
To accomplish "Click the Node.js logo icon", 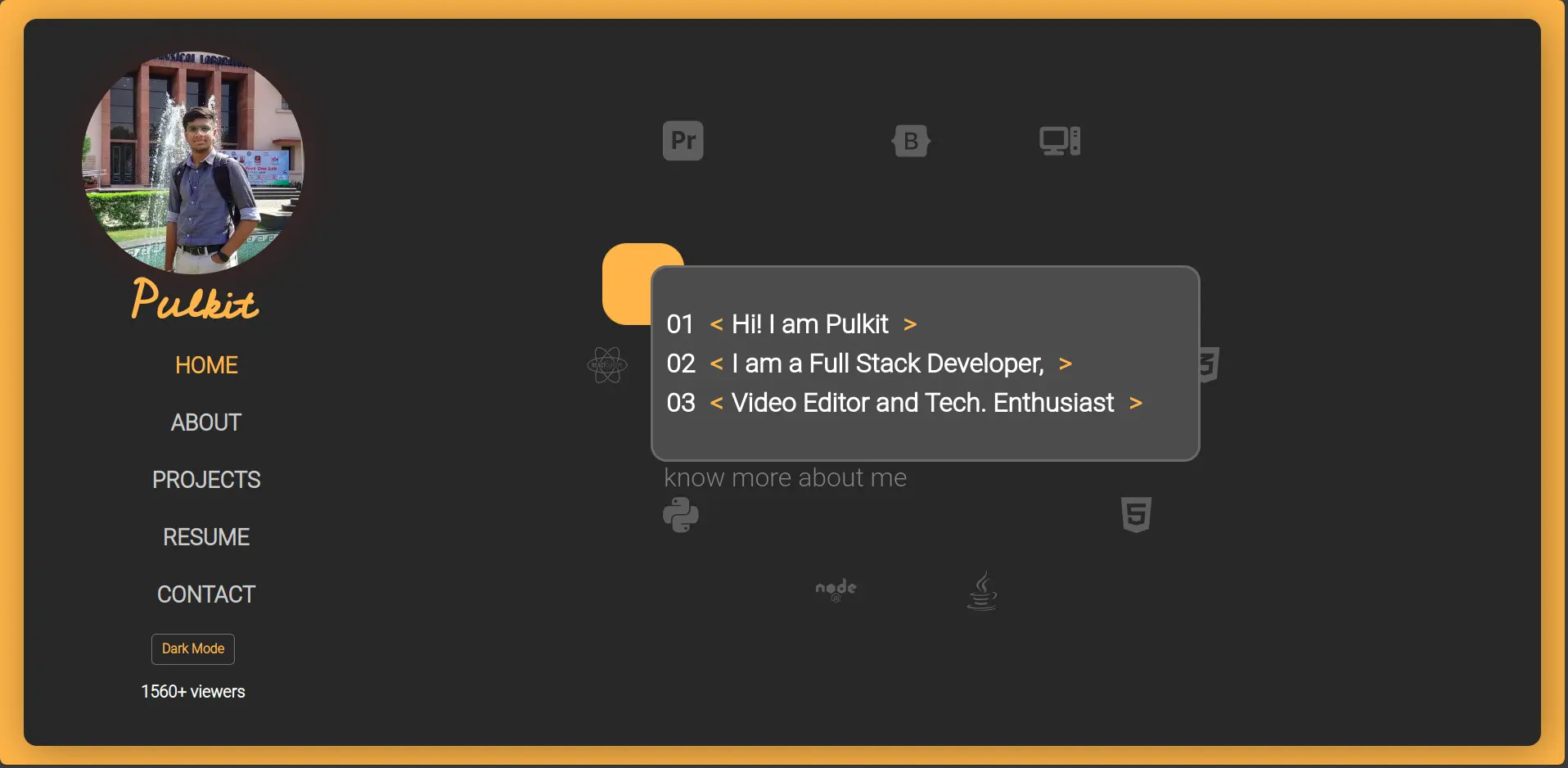I will coord(836,590).
